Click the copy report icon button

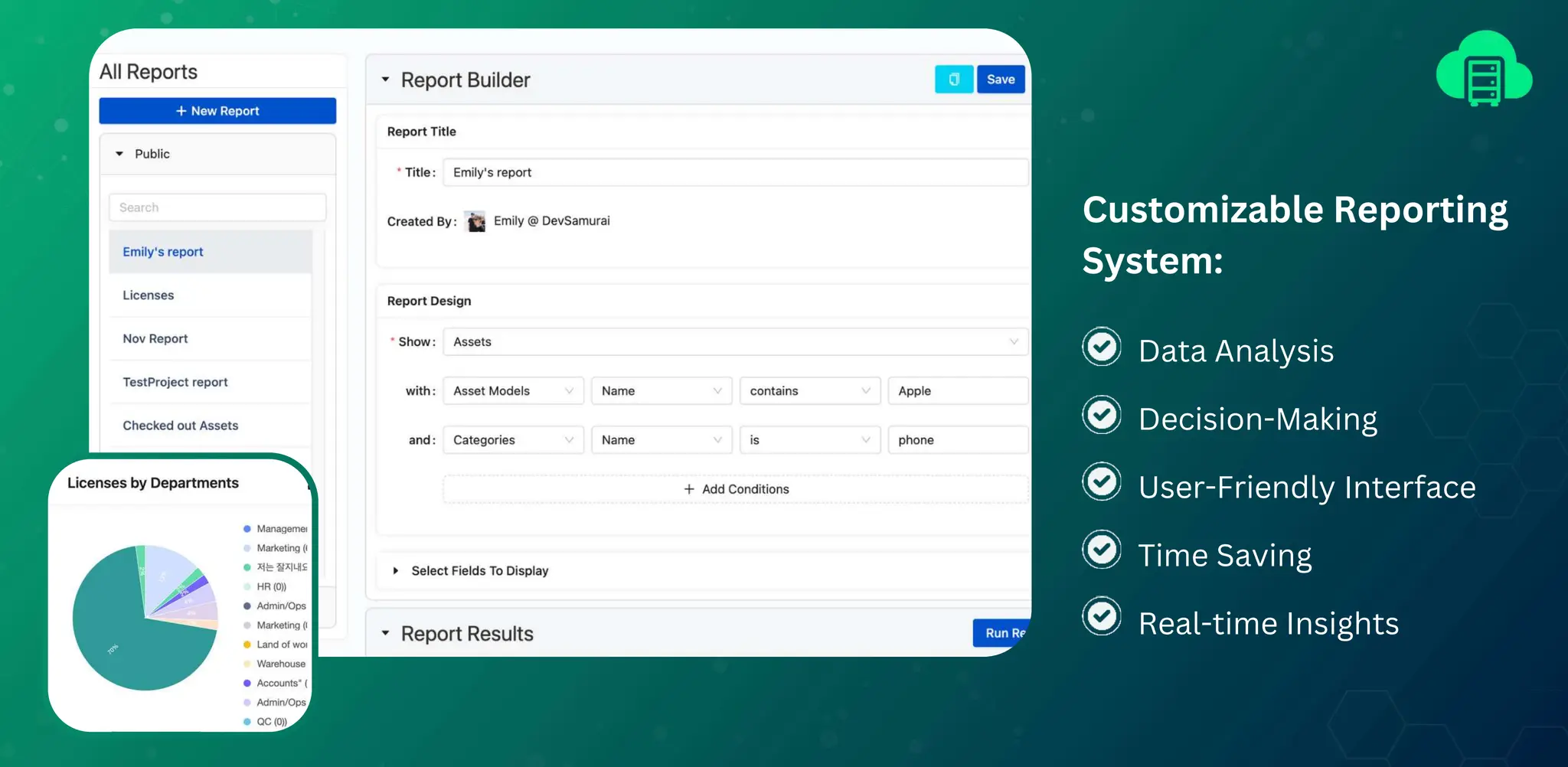(x=953, y=80)
